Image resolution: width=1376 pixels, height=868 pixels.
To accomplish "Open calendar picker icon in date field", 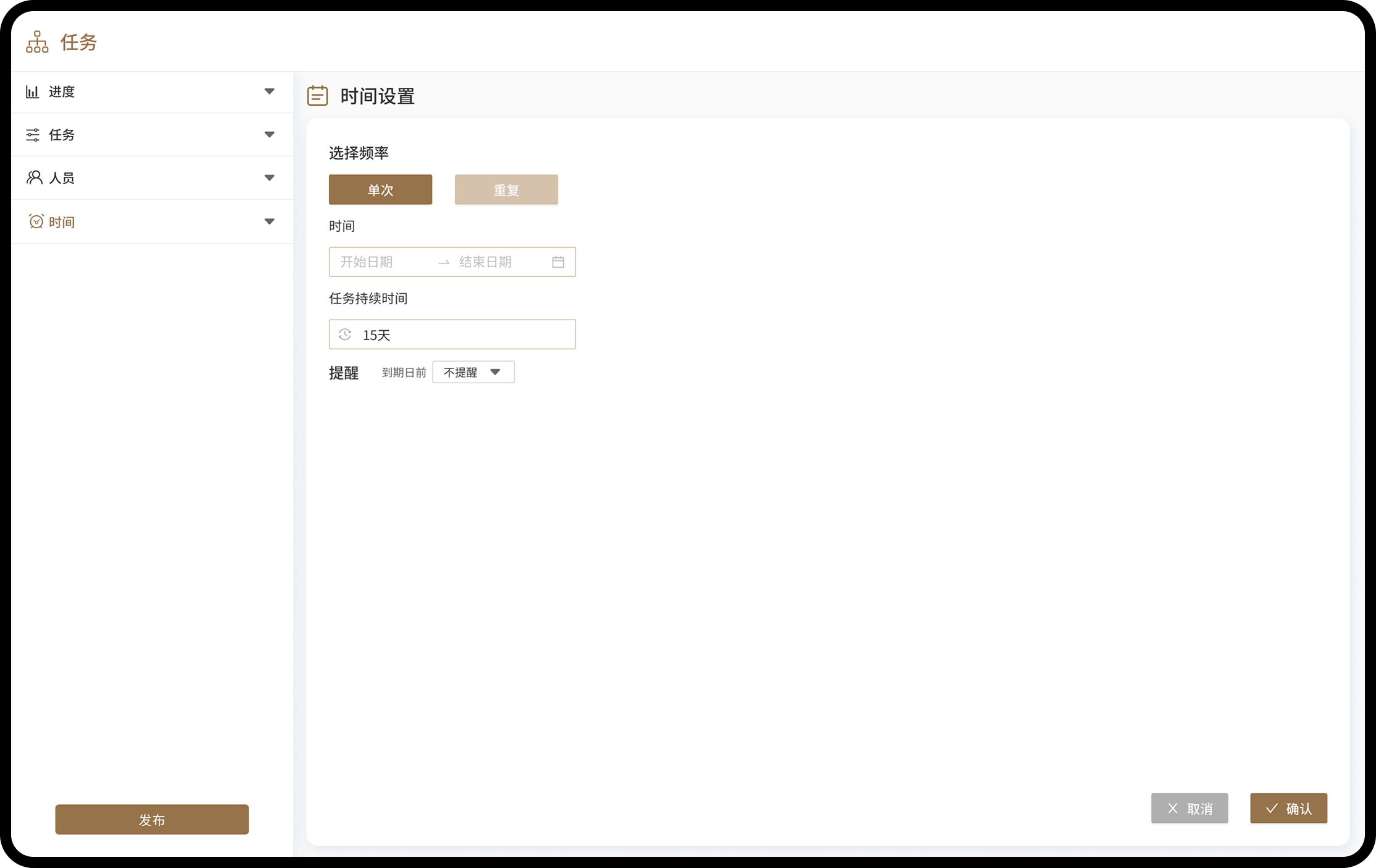I will click(558, 262).
